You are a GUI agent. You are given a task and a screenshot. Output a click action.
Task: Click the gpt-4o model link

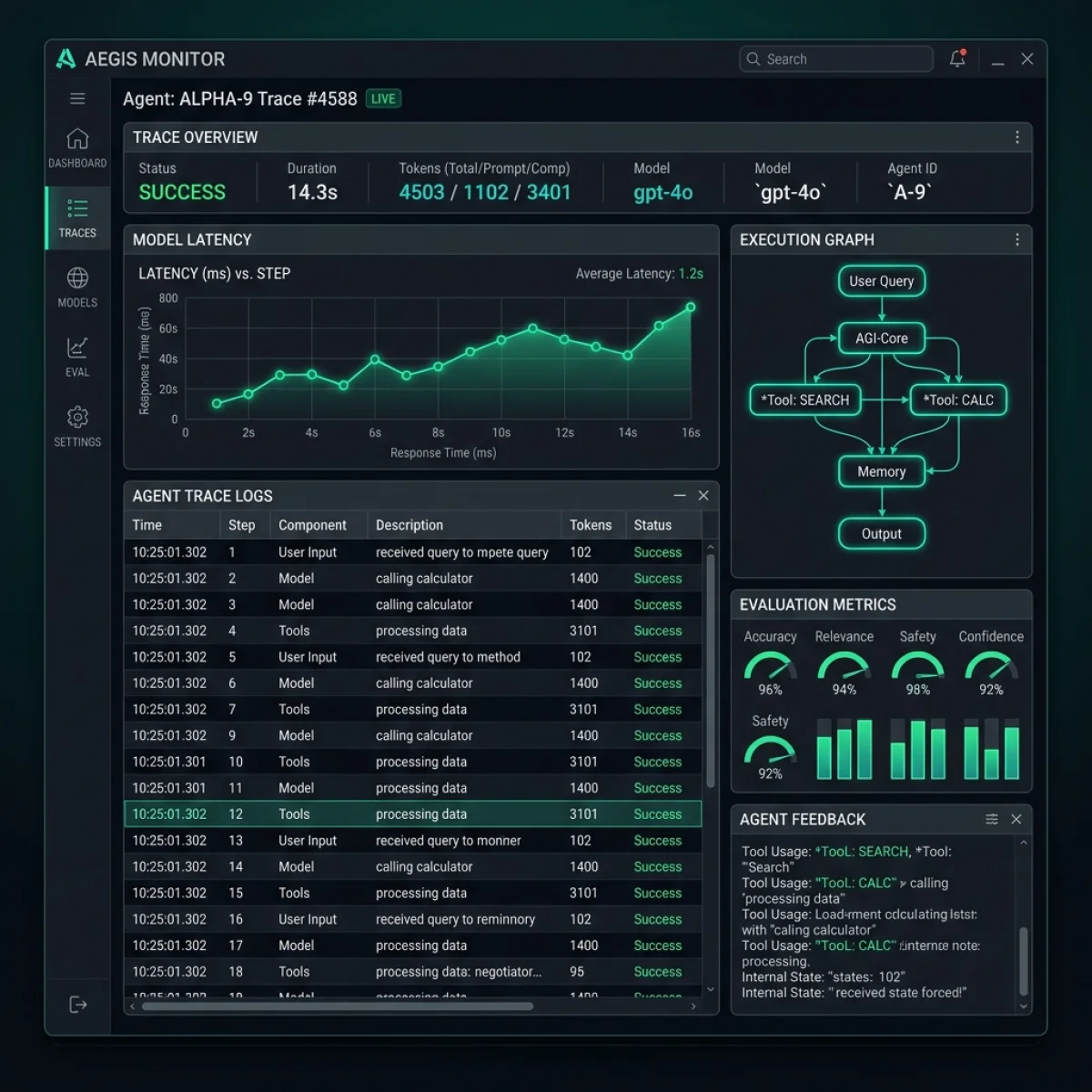pyautogui.click(x=663, y=192)
